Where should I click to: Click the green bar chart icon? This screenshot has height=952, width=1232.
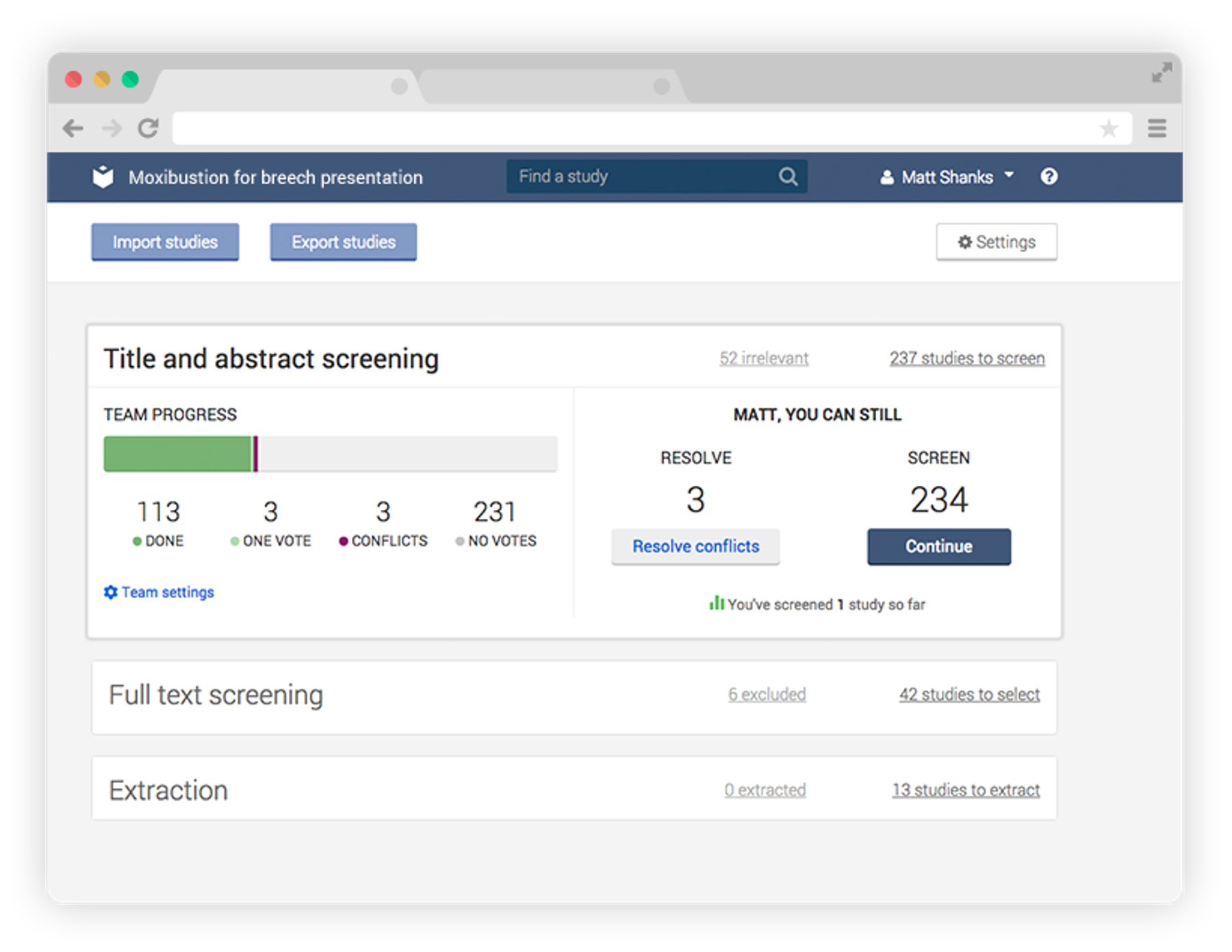(x=716, y=603)
